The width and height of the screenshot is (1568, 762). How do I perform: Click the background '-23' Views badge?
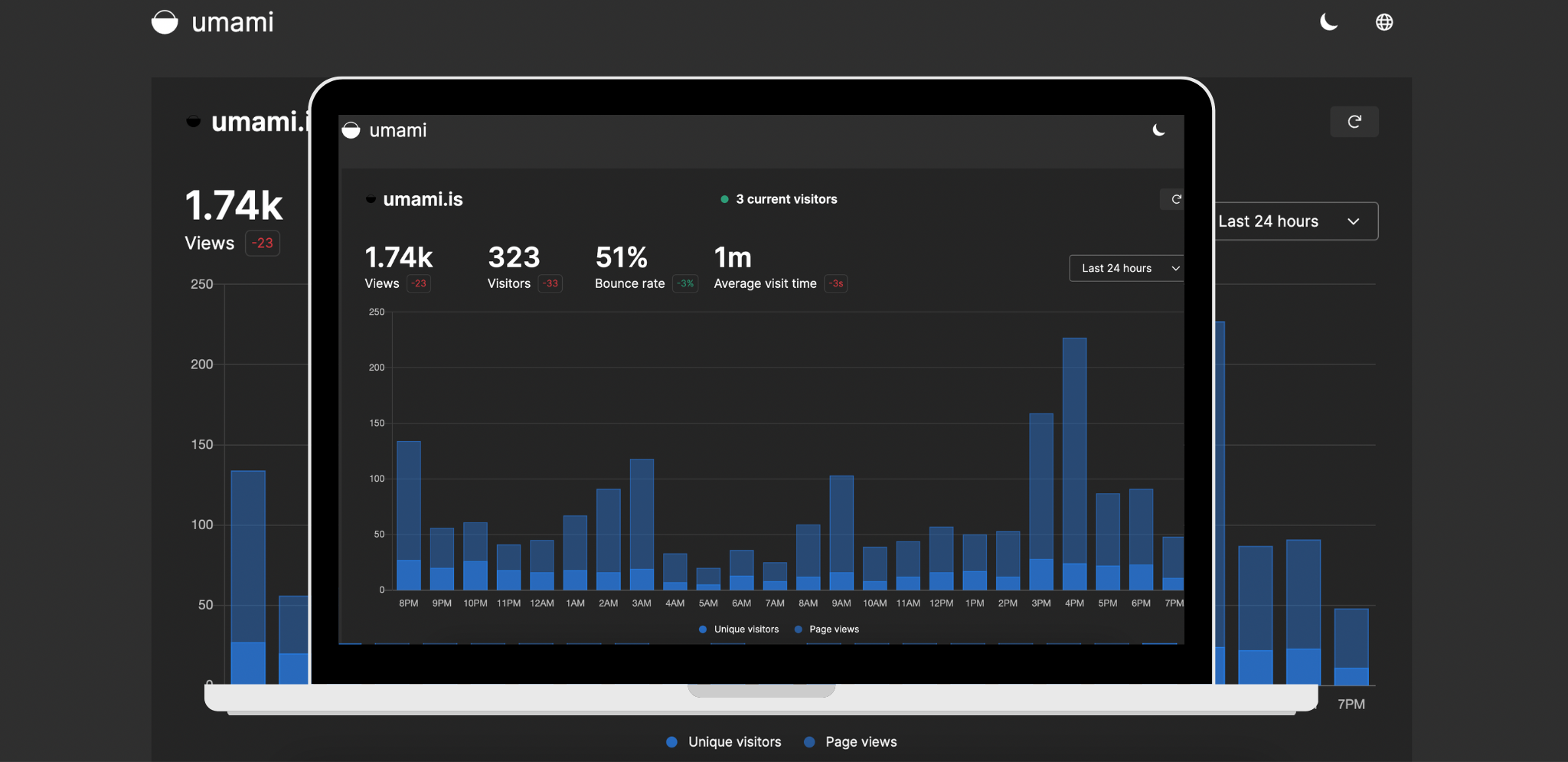click(x=263, y=243)
